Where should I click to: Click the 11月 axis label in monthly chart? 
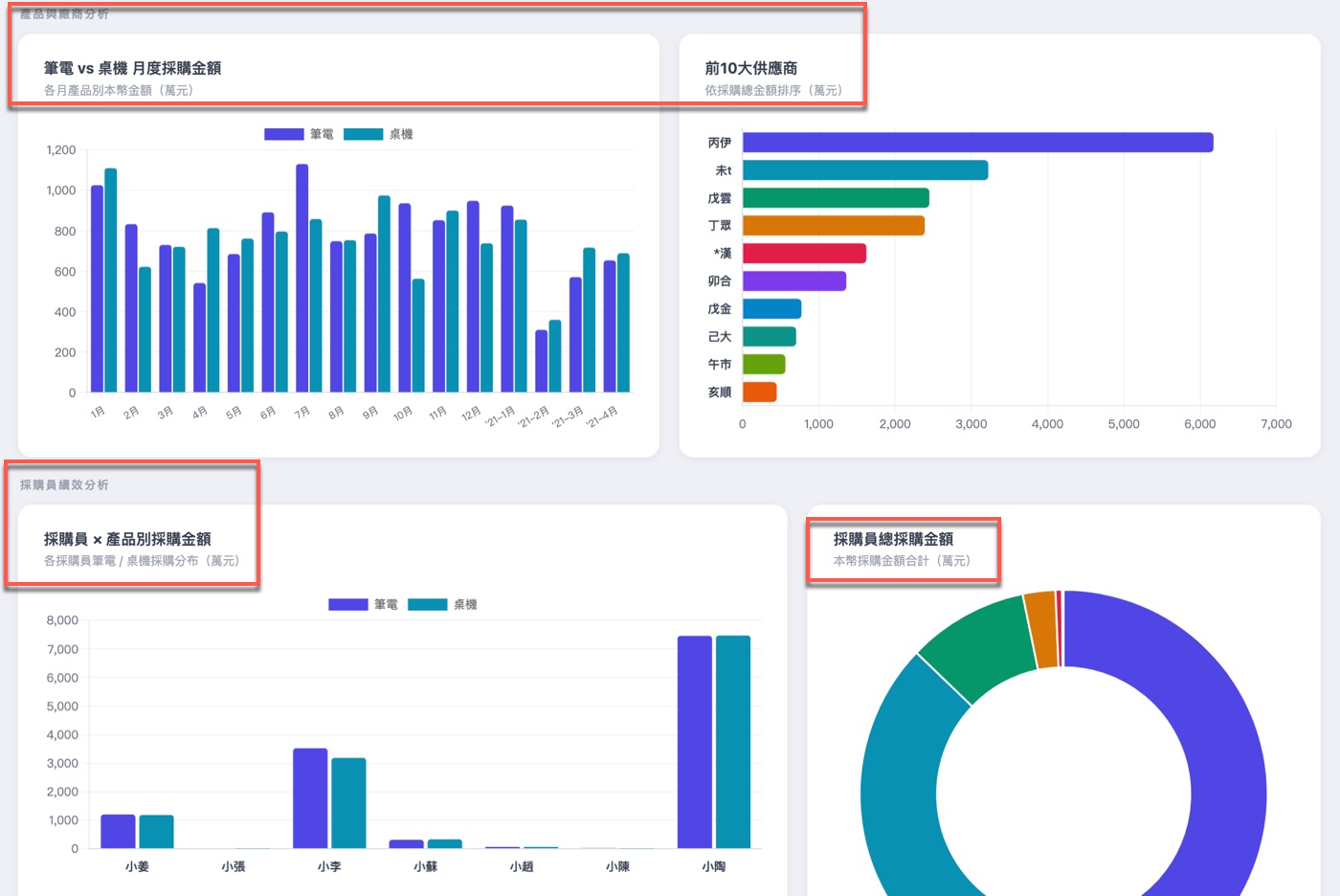point(437,413)
